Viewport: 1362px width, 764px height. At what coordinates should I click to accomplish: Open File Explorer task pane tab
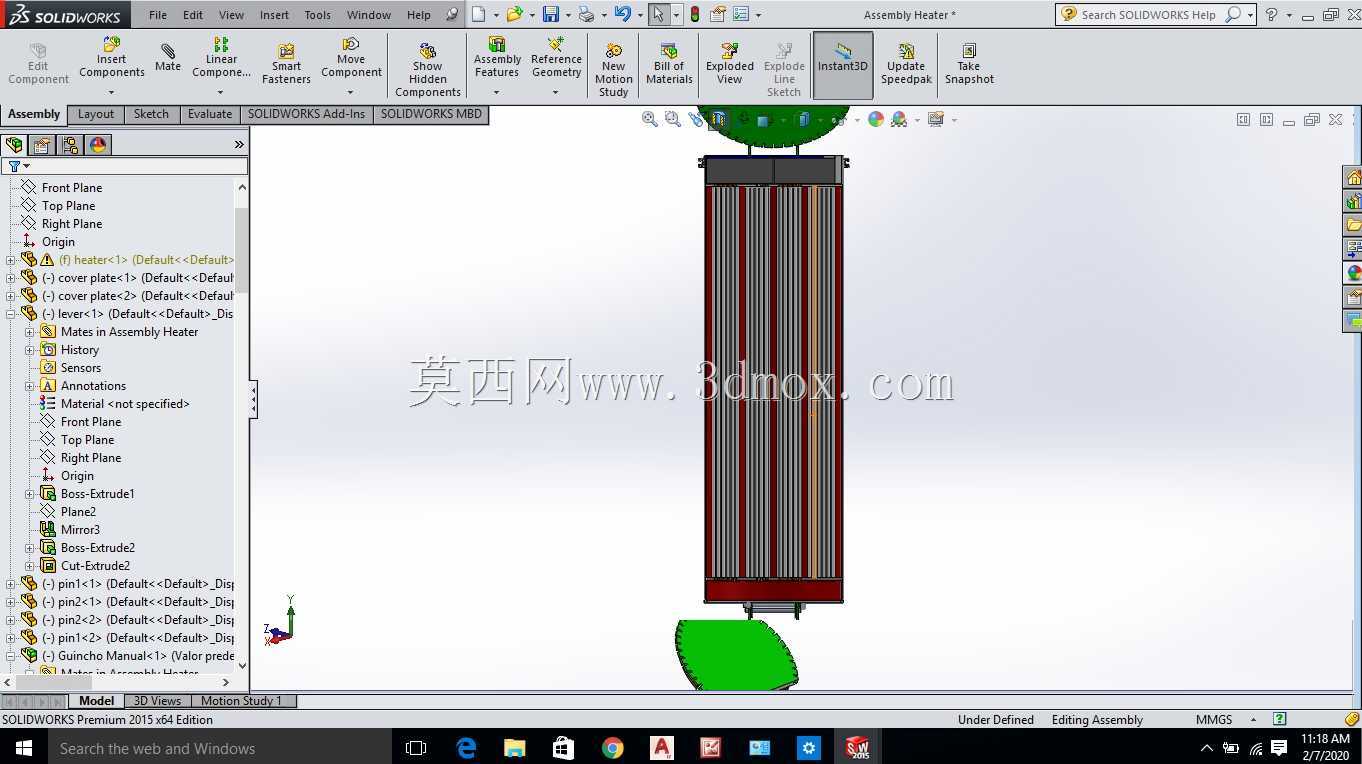click(1353, 225)
